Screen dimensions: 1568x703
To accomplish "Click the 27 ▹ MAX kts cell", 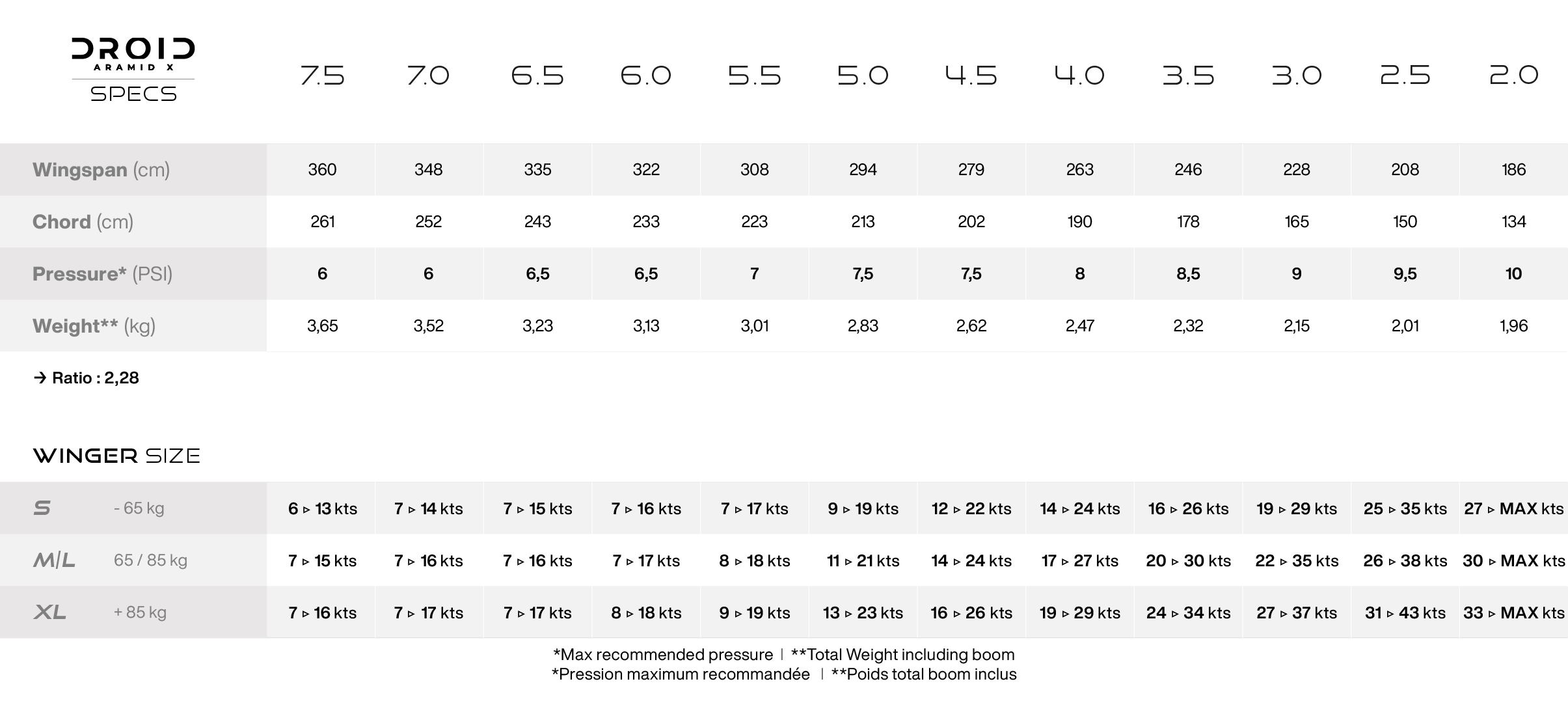I will point(1513,508).
